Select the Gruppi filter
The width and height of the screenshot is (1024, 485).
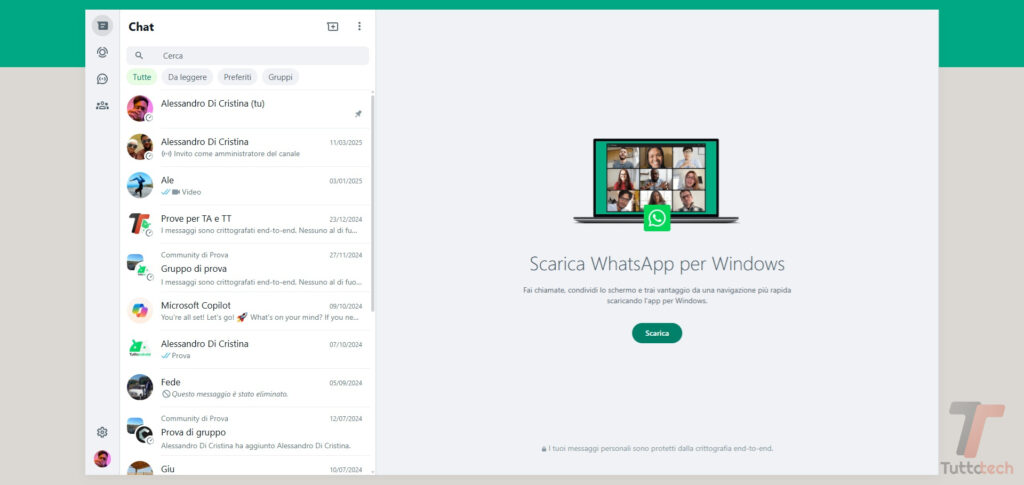pyautogui.click(x=280, y=77)
